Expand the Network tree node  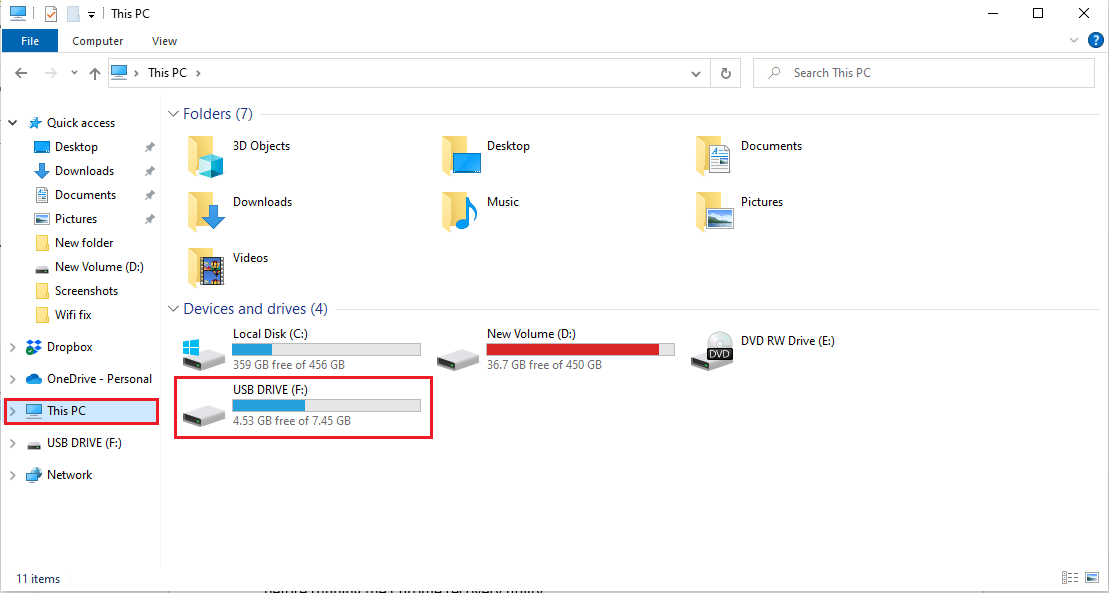click(13, 476)
